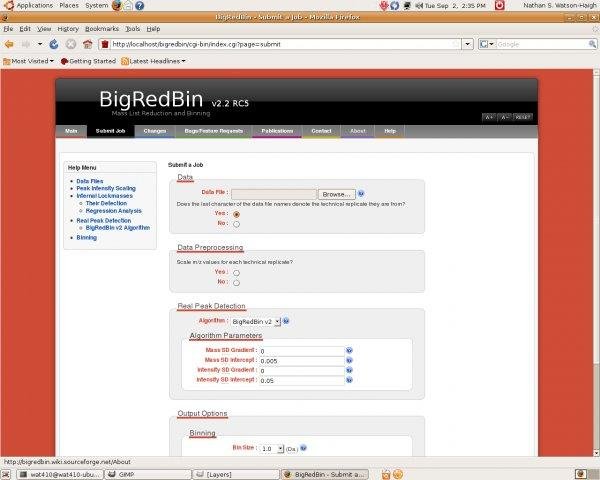The height and width of the screenshot is (480, 600).
Task: Switch to the Changes tab
Action: point(155,131)
